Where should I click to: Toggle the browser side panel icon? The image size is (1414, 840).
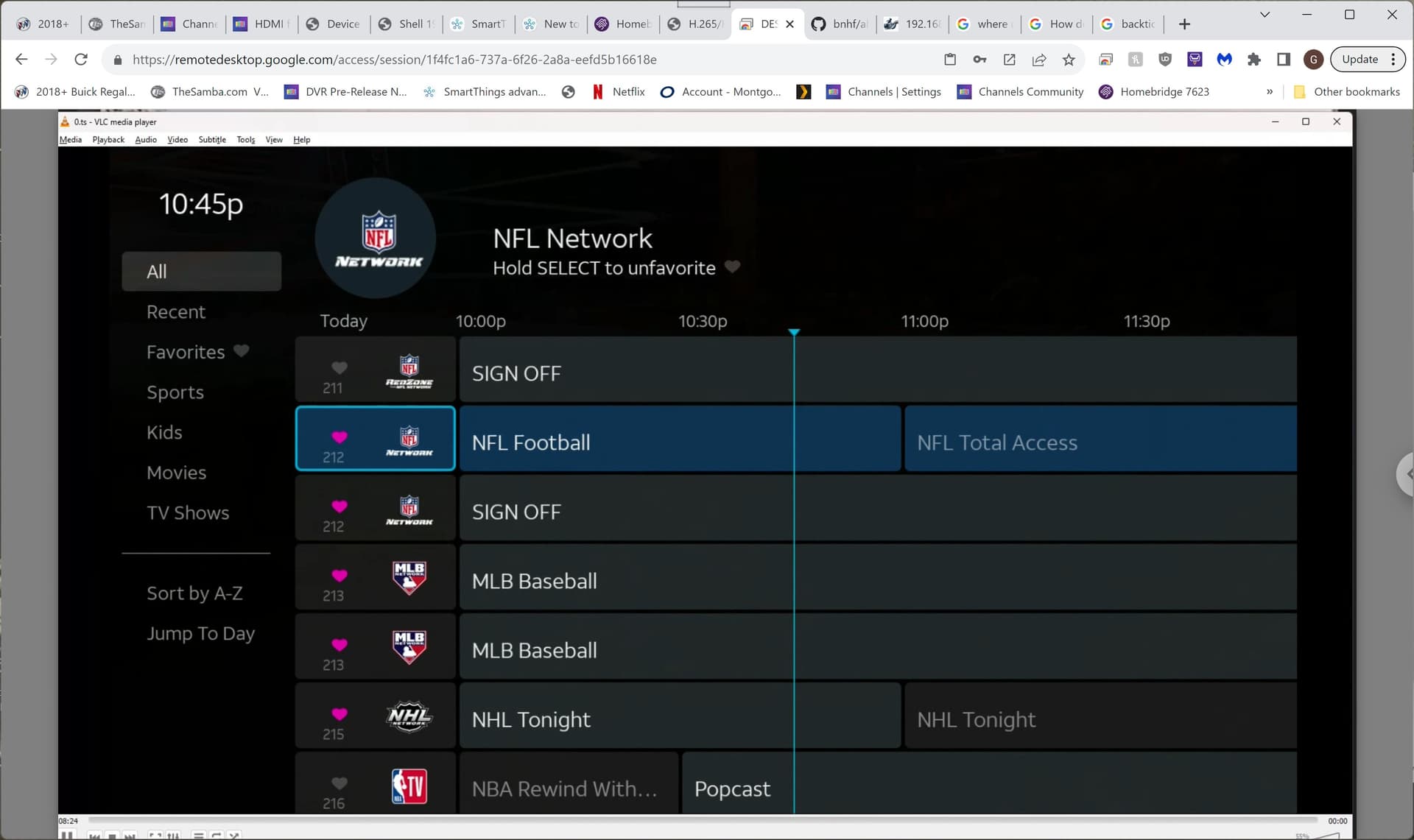coord(1284,60)
